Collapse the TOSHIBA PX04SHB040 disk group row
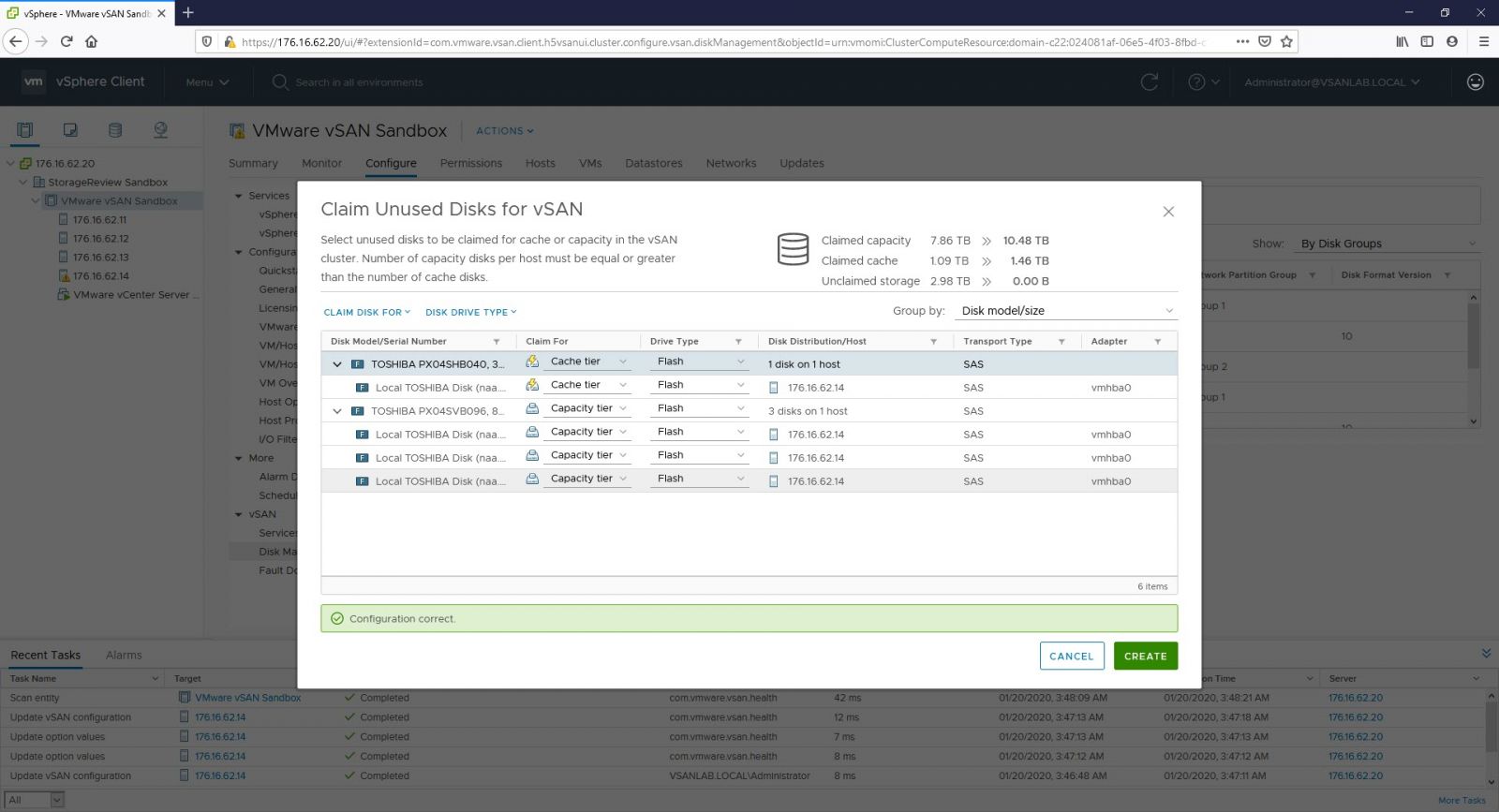This screenshot has height=812, width=1499. 337,364
